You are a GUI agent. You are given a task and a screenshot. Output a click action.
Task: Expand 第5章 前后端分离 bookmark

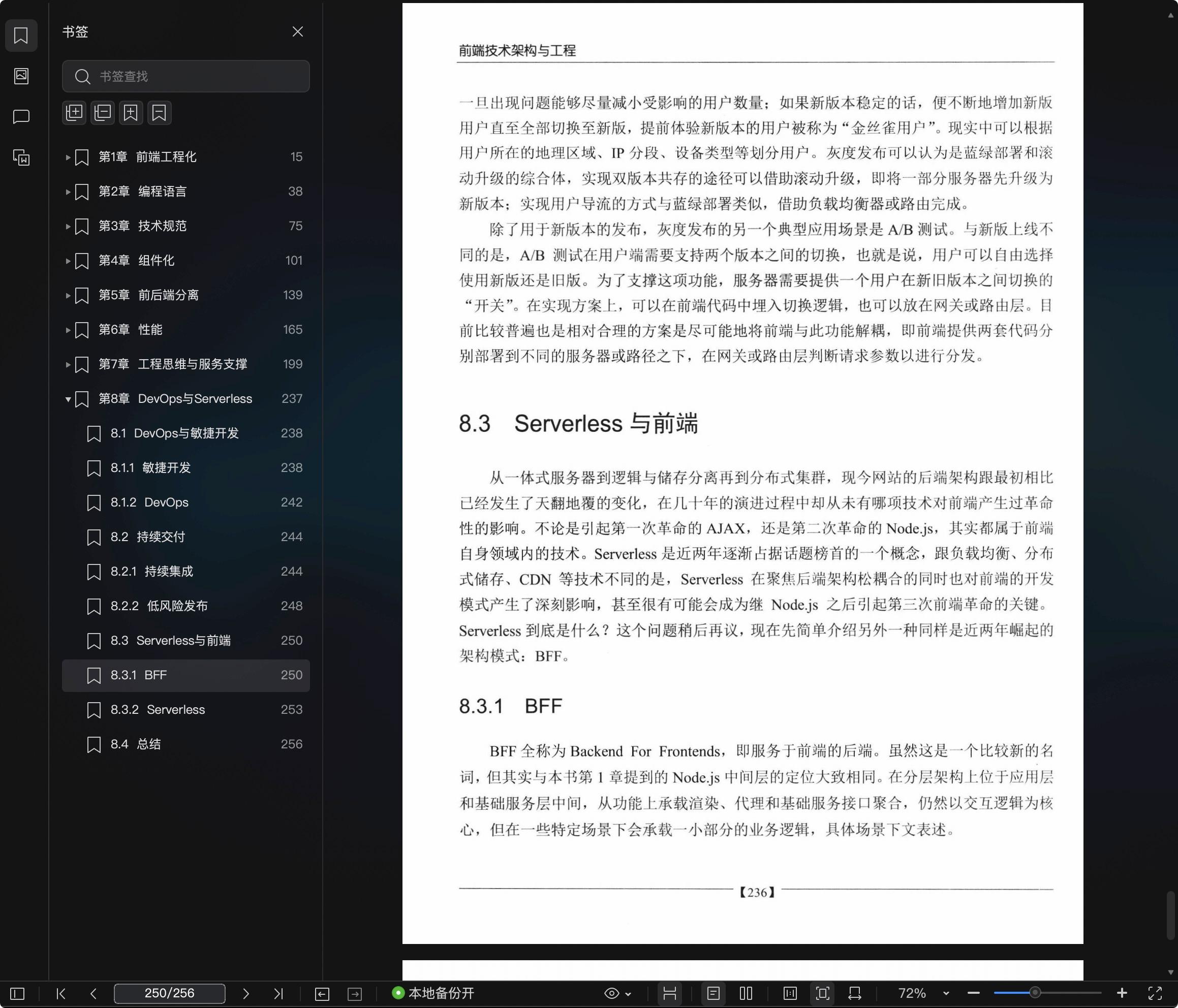(68, 295)
